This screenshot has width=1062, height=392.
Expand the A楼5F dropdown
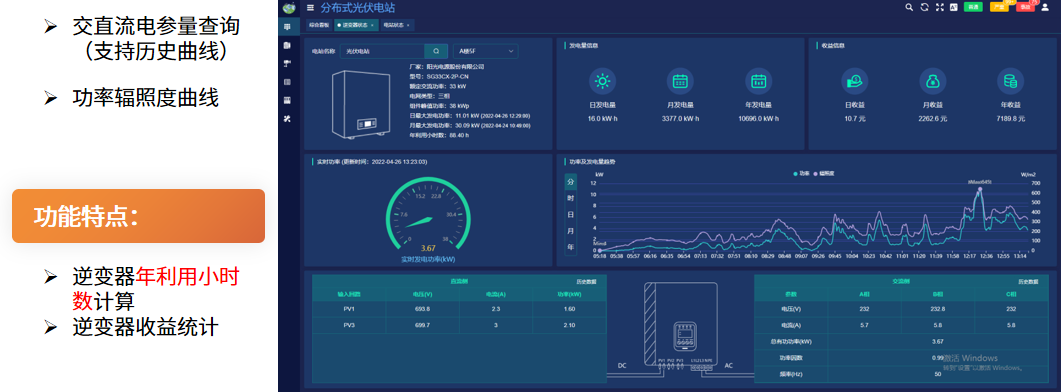(x=485, y=51)
